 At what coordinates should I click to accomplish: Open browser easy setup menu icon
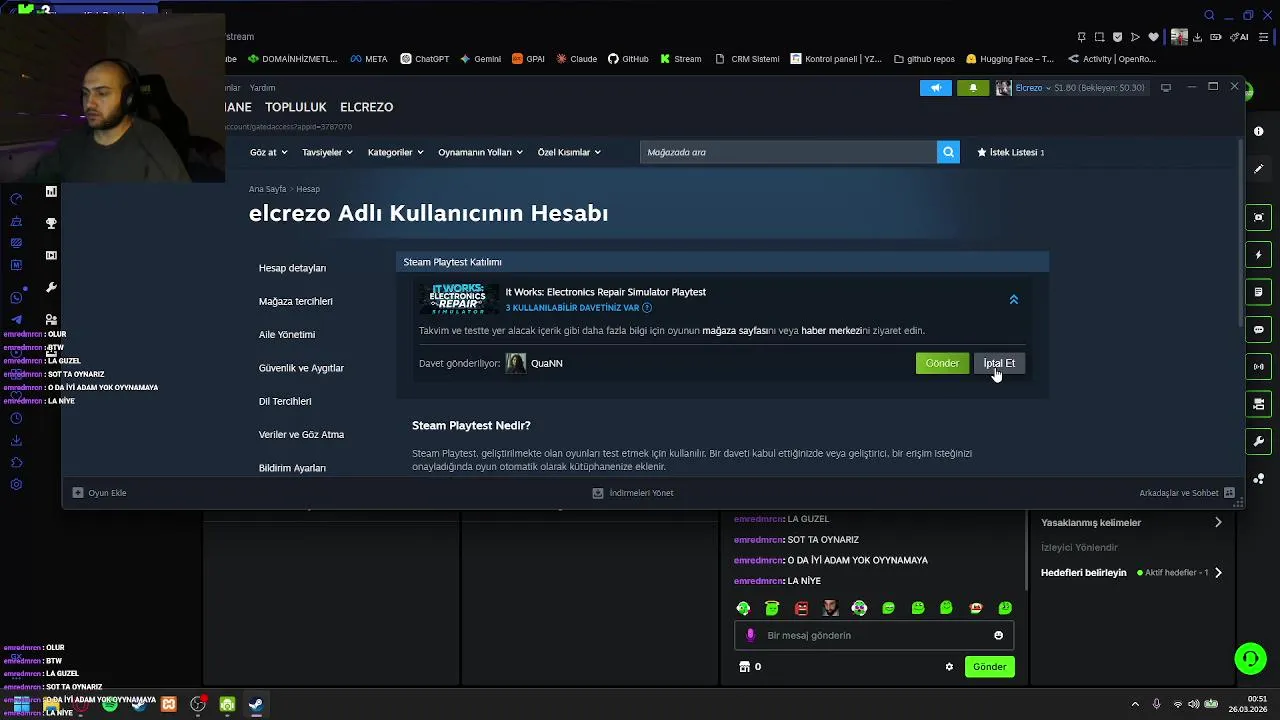[1264, 37]
